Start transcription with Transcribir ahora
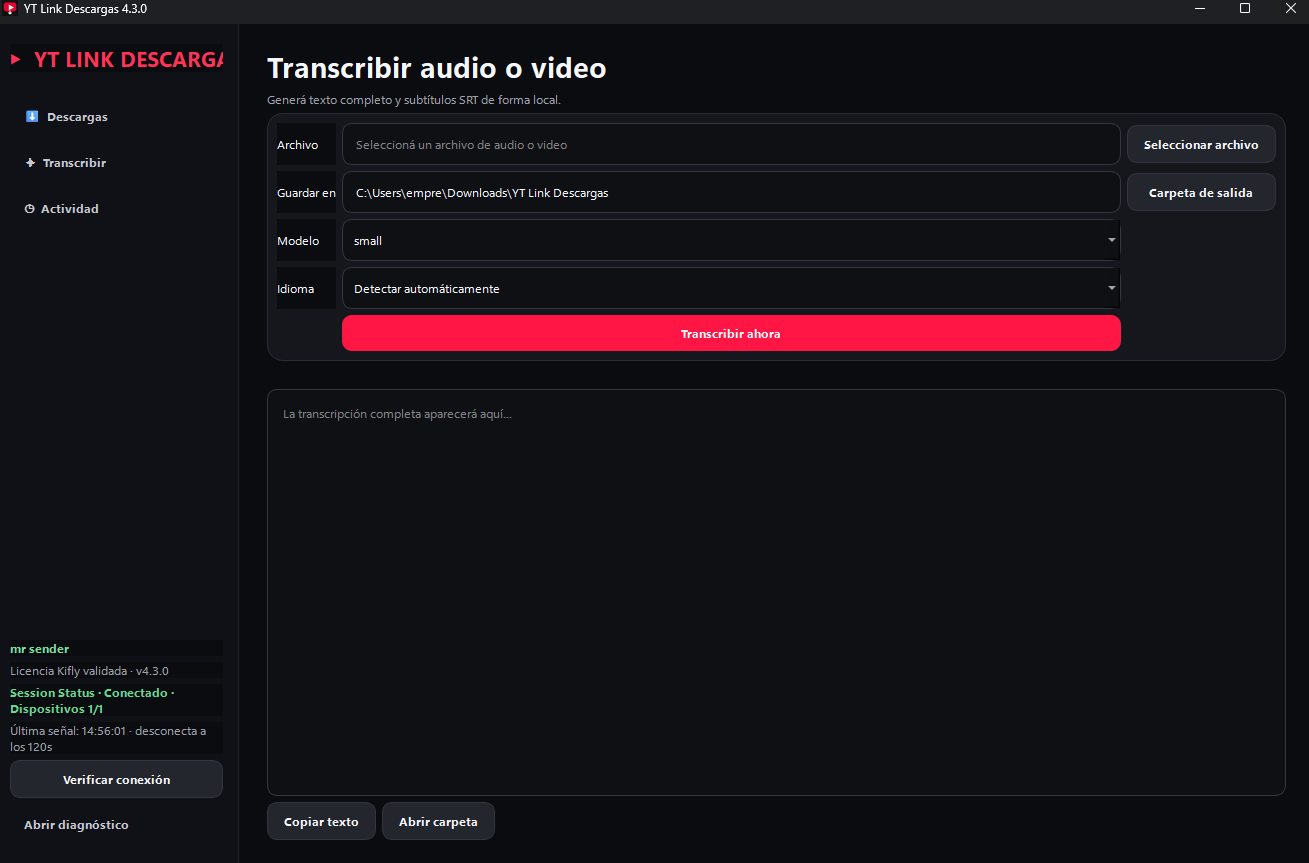Viewport: 1309px width, 863px height. pyautogui.click(x=731, y=334)
